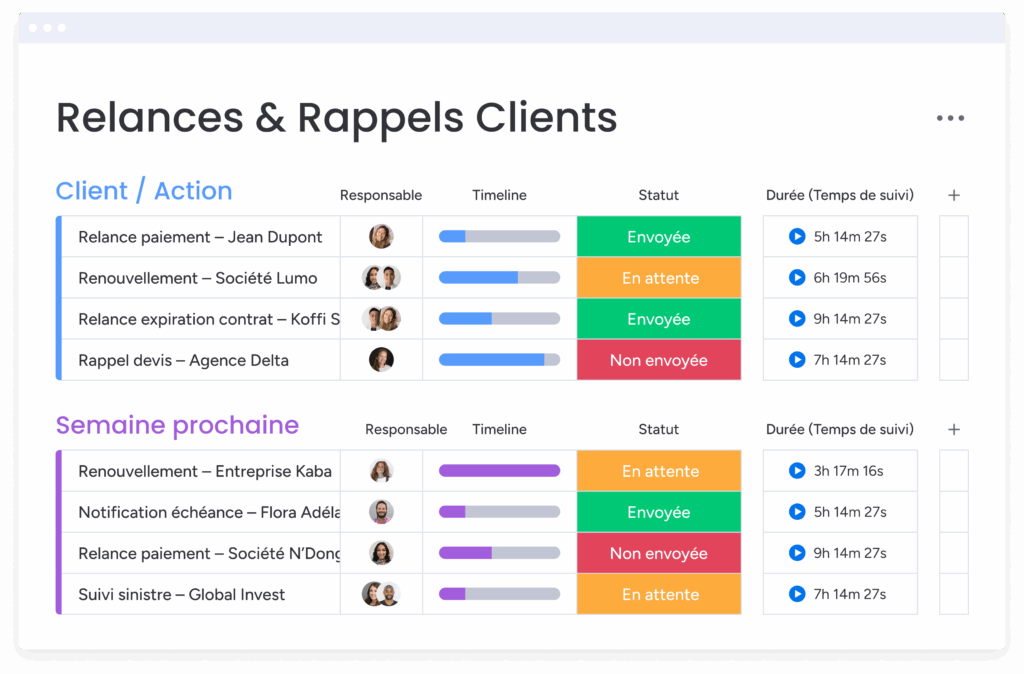Screen dimensions: 1024x674
Task: Open the assignee avatars for Global Invest row
Action: pos(381,594)
